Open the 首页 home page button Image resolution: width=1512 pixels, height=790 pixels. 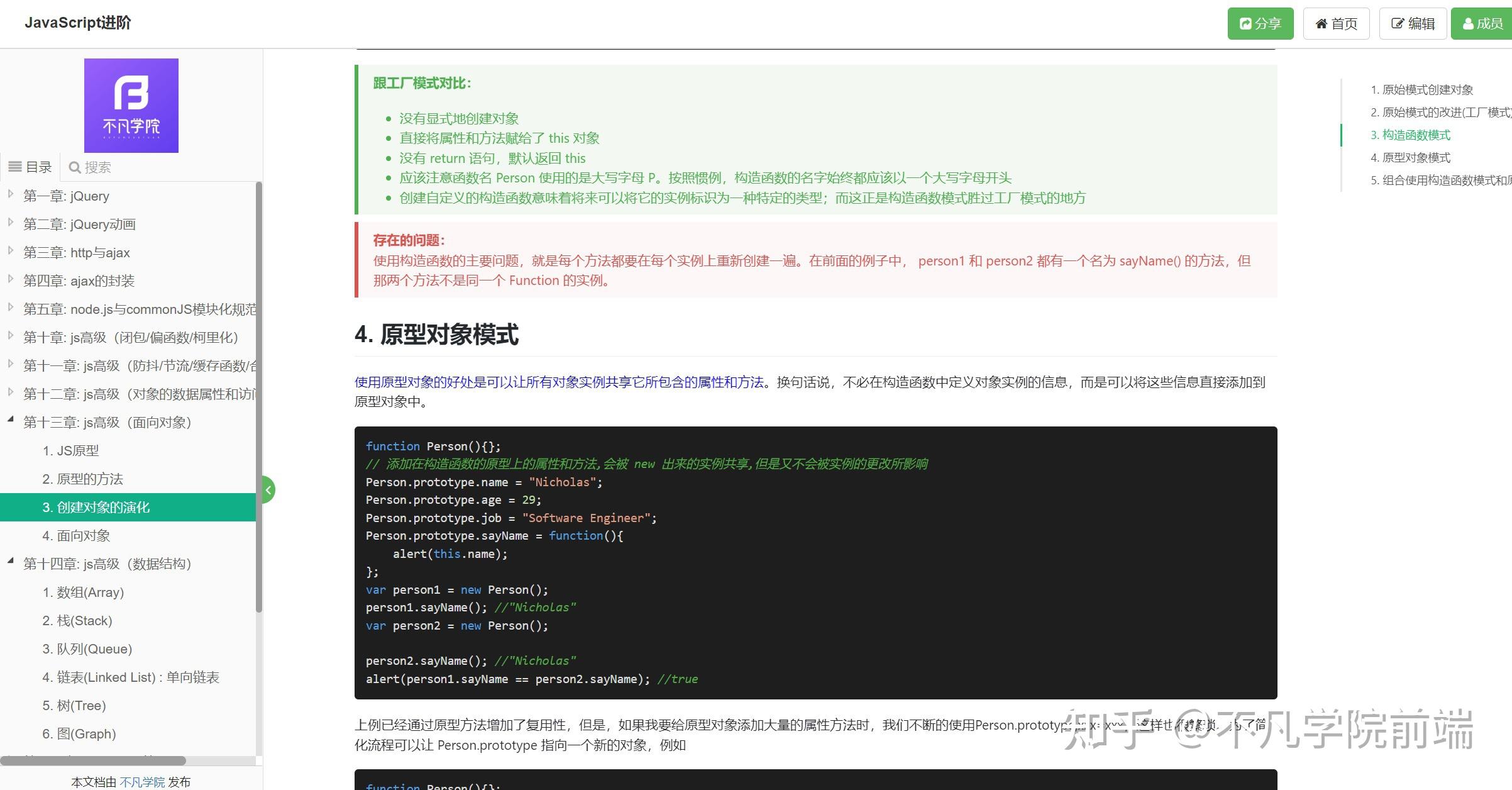1336,24
